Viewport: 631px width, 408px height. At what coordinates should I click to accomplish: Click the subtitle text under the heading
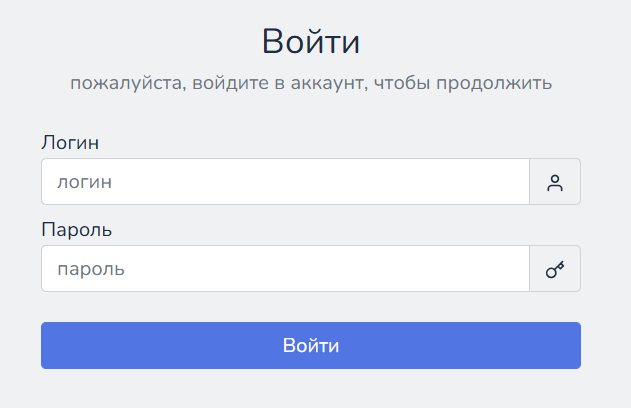point(310,83)
